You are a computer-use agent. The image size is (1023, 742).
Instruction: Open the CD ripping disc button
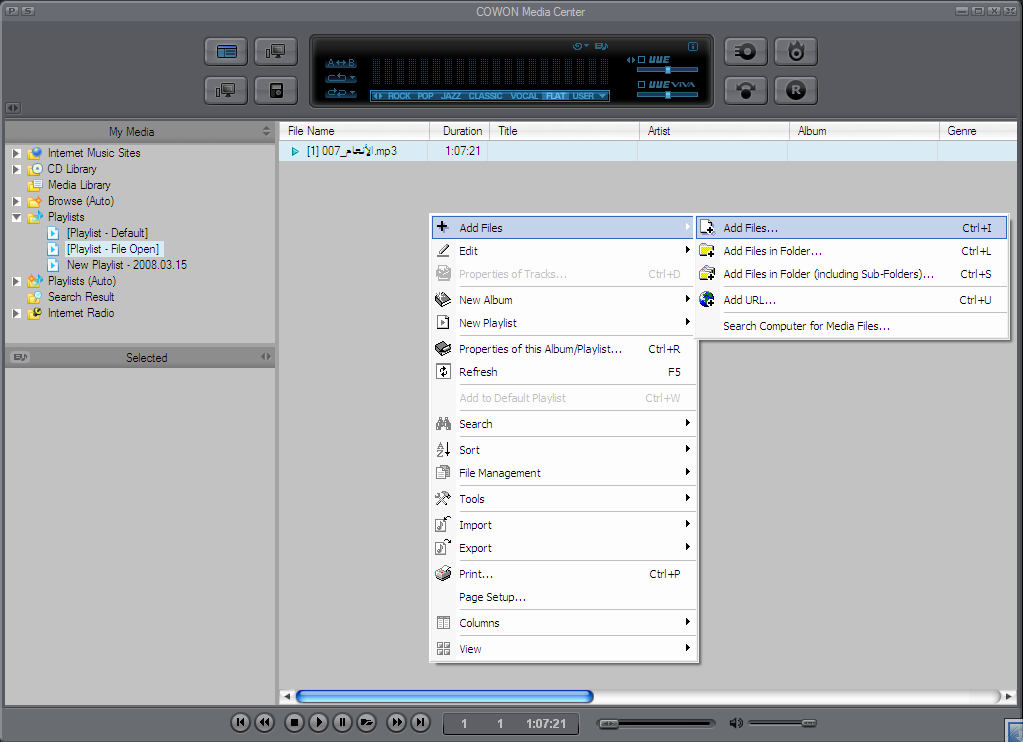pyautogui.click(x=746, y=52)
